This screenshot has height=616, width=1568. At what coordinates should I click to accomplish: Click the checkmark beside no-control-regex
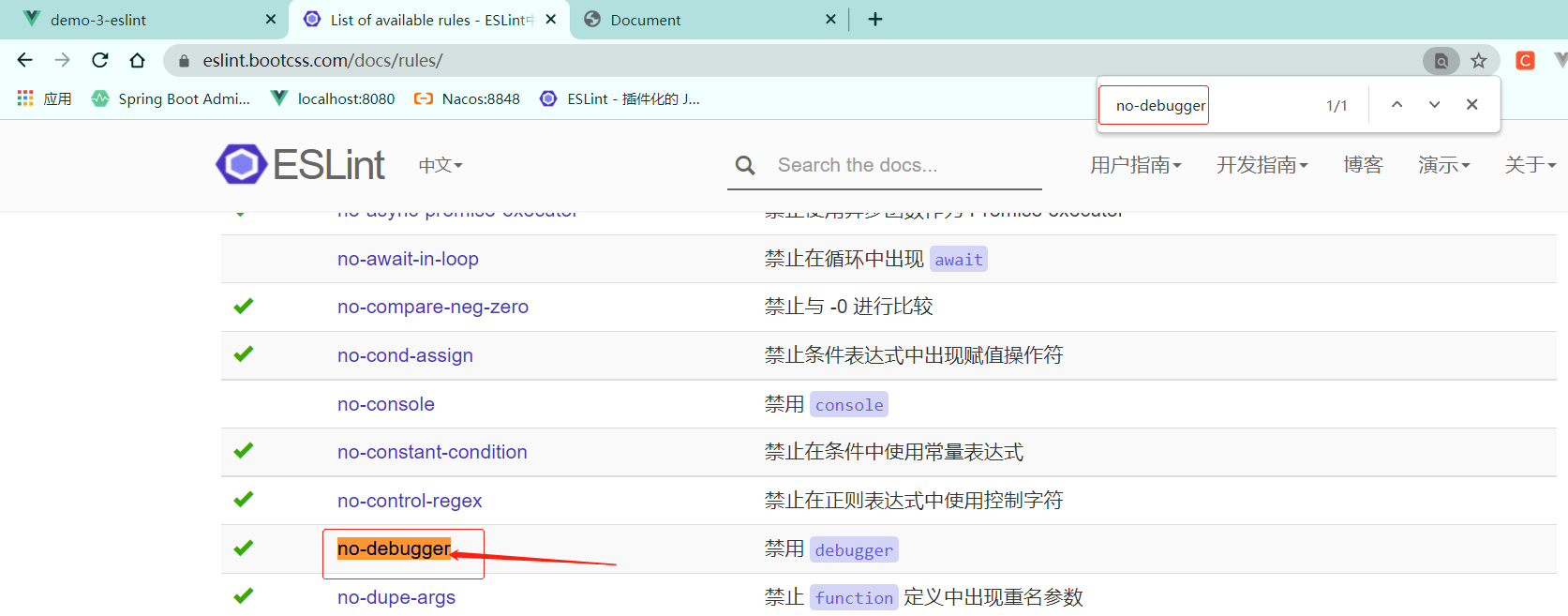(x=244, y=499)
